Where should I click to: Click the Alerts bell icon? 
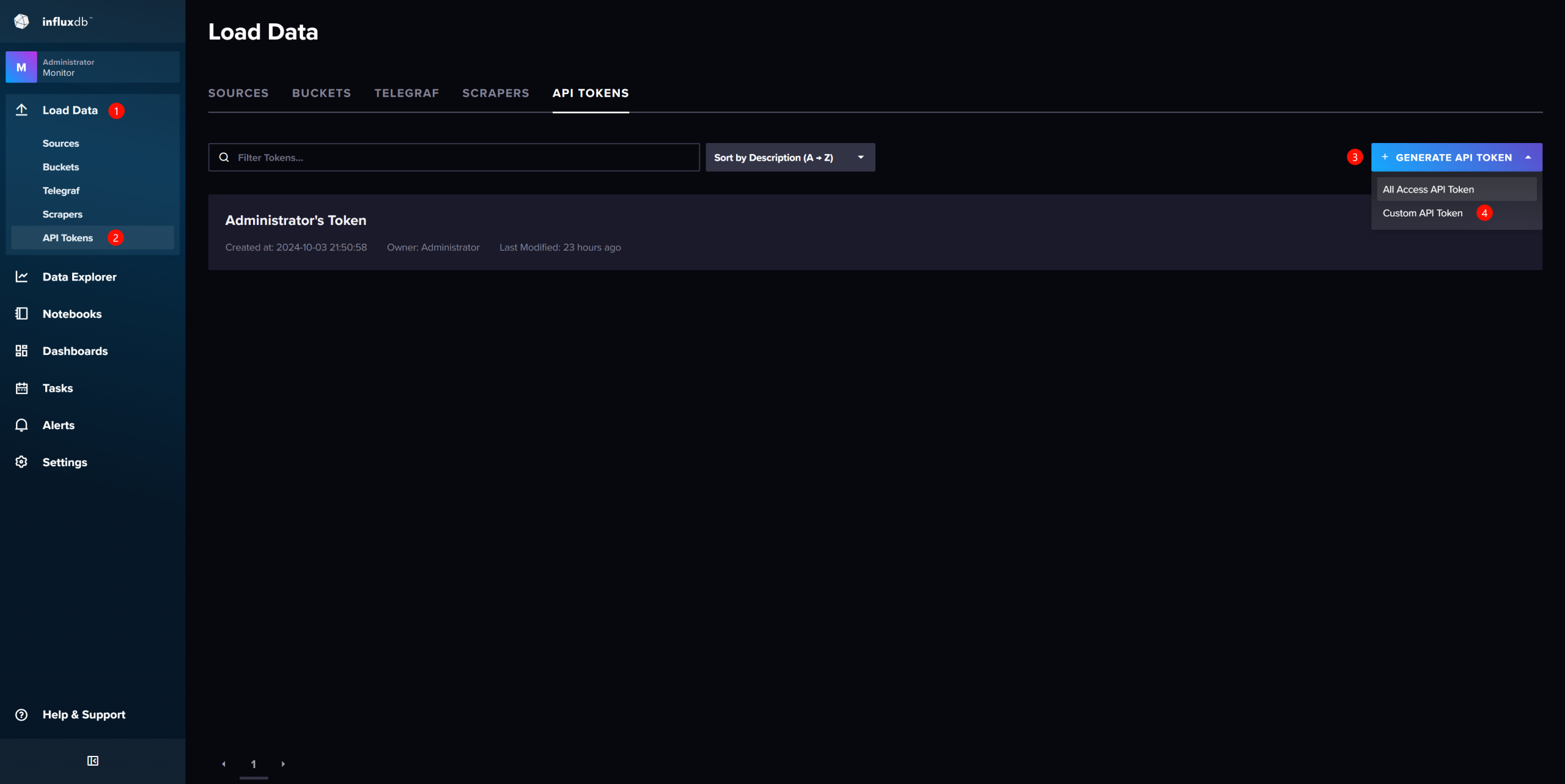(x=21, y=425)
